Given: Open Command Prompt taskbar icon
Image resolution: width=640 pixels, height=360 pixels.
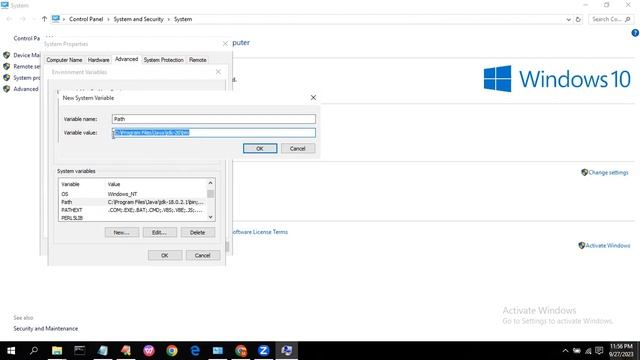Looking at the screenshot, I should pyautogui.click(x=80, y=351).
